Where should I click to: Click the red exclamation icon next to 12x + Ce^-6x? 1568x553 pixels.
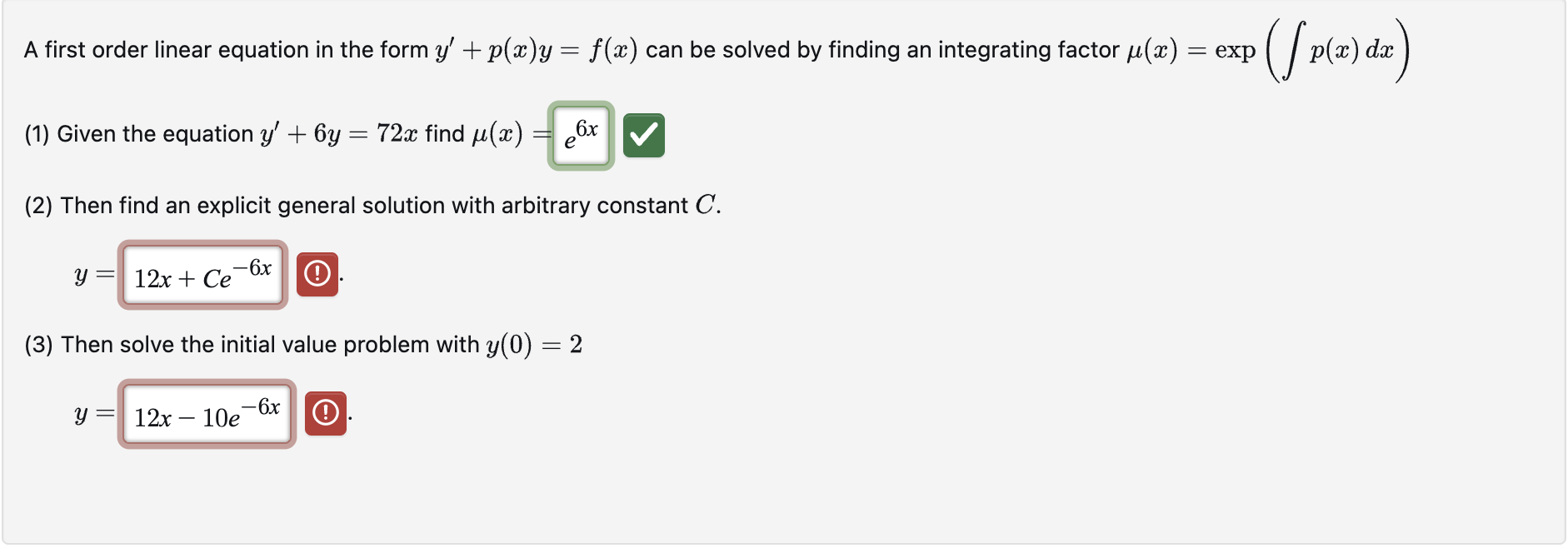point(317,273)
